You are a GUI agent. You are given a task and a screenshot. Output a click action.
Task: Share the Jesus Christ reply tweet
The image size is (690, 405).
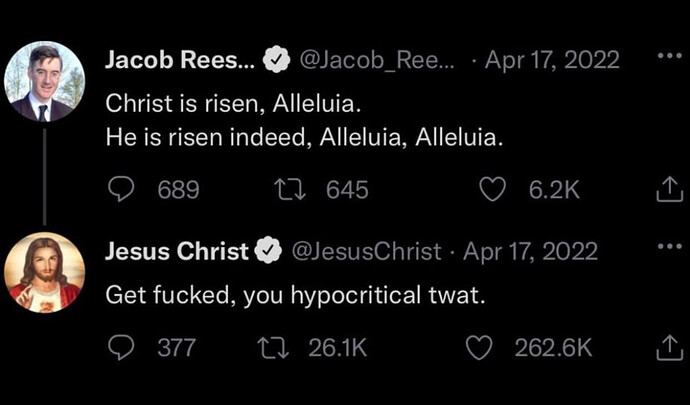669,348
